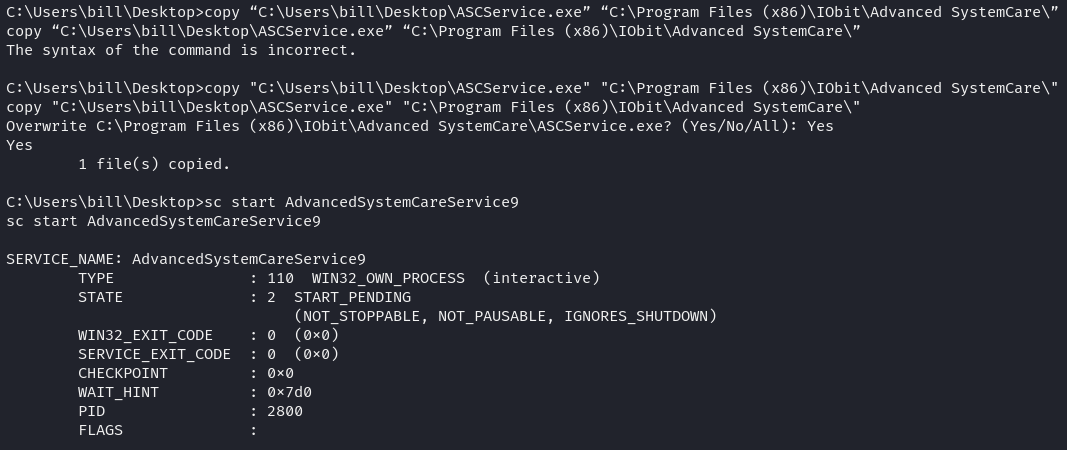Click the prompt line with "sc start" command
Image resolution: width=1067 pixels, height=450 pixels.
263,202
